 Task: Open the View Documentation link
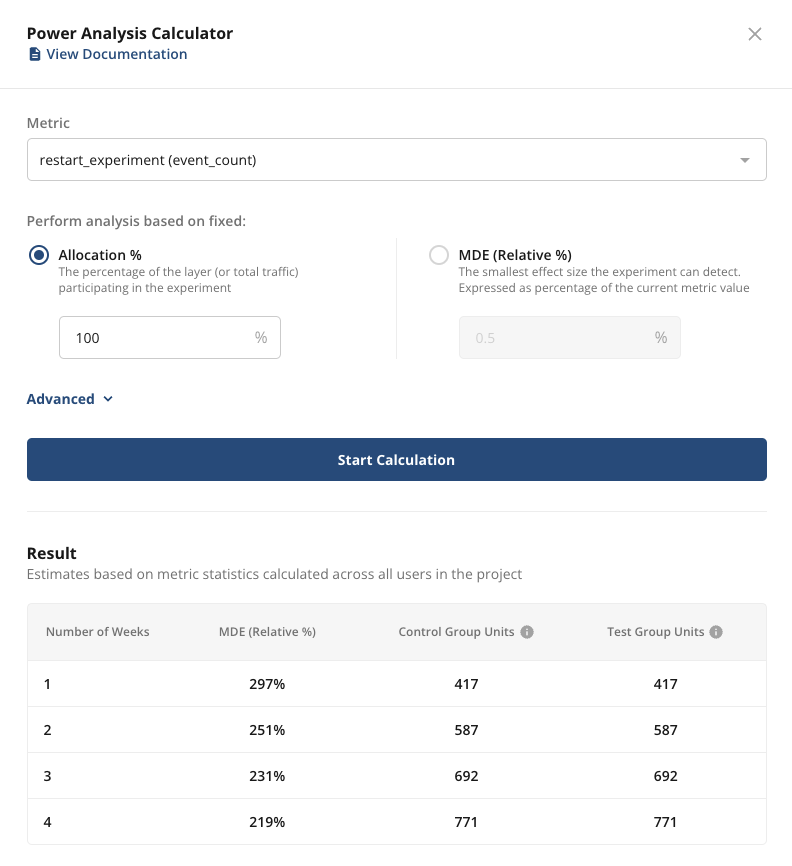[x=116, y=54]
